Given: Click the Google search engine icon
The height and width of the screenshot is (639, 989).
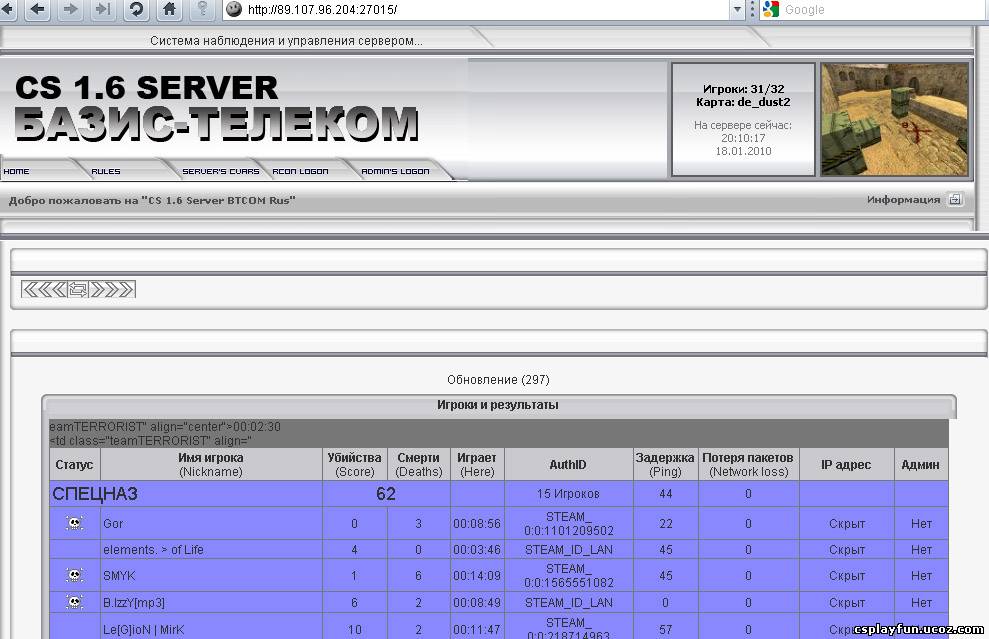Looking at the screenshot, I should [x=771, y=9].
